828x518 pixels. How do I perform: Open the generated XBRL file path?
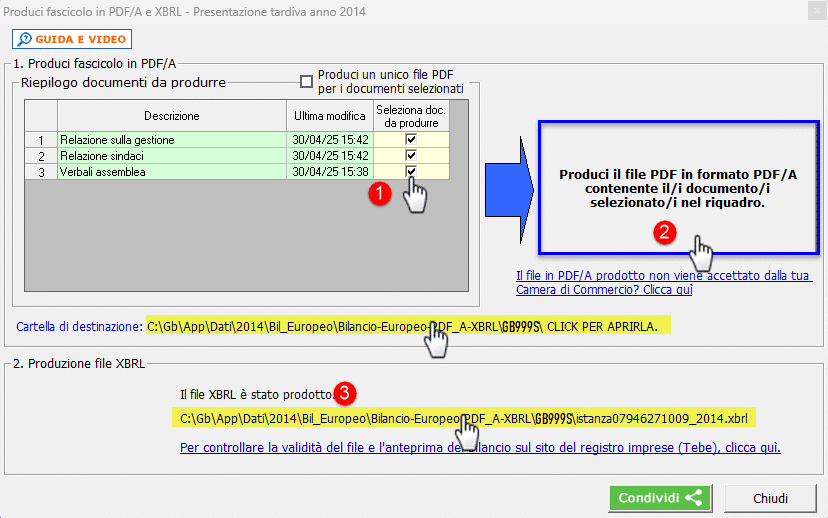click(x=463, y=416)
